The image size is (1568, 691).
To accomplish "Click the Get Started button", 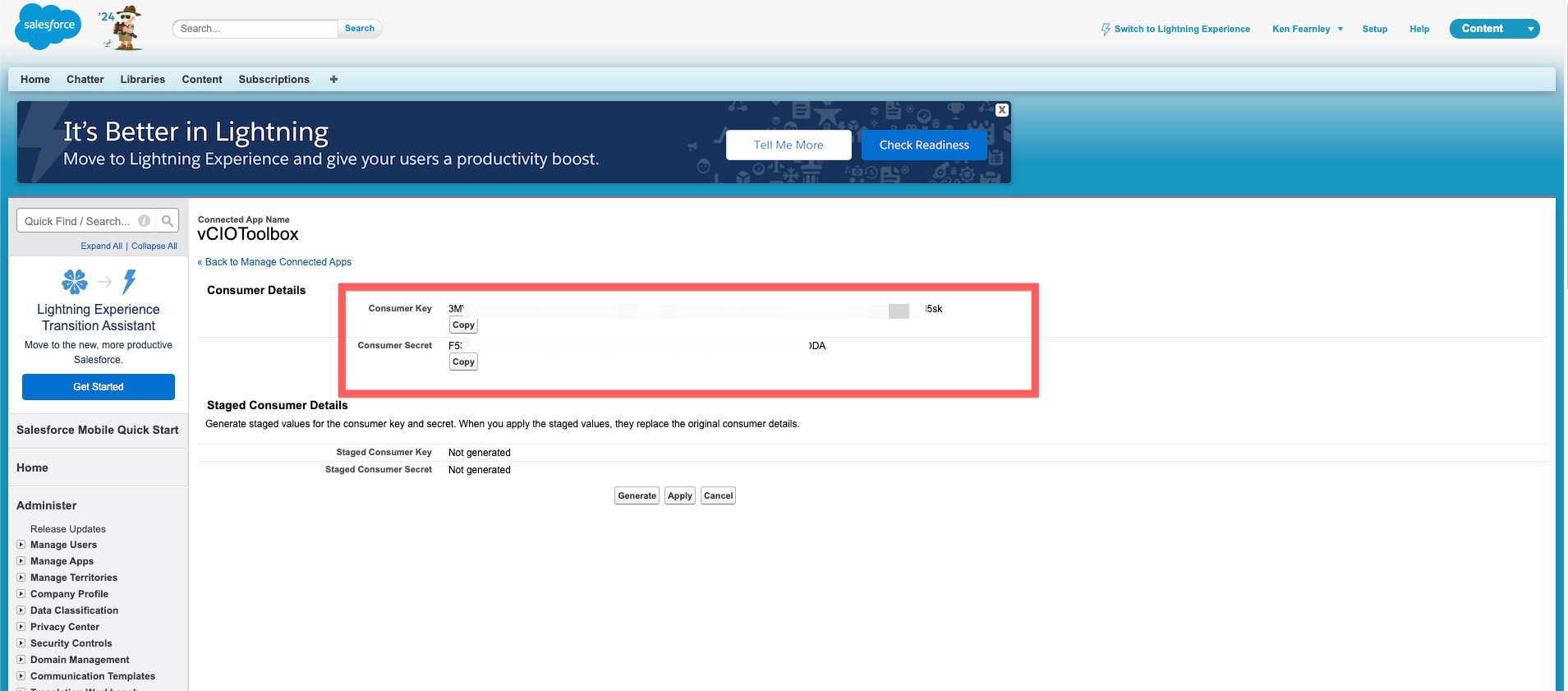I will tap(99, 387).
